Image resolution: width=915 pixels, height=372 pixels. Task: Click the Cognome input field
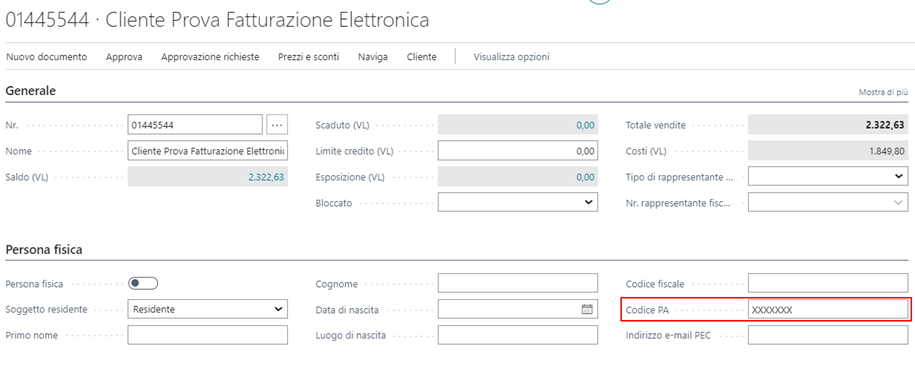tap(518, 283)
